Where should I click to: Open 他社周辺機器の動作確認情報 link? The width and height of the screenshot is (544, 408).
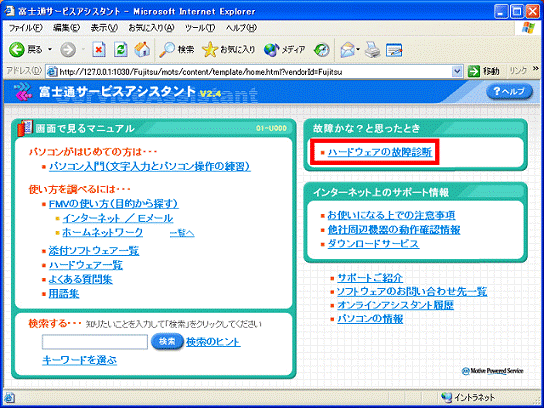(394, 230)
